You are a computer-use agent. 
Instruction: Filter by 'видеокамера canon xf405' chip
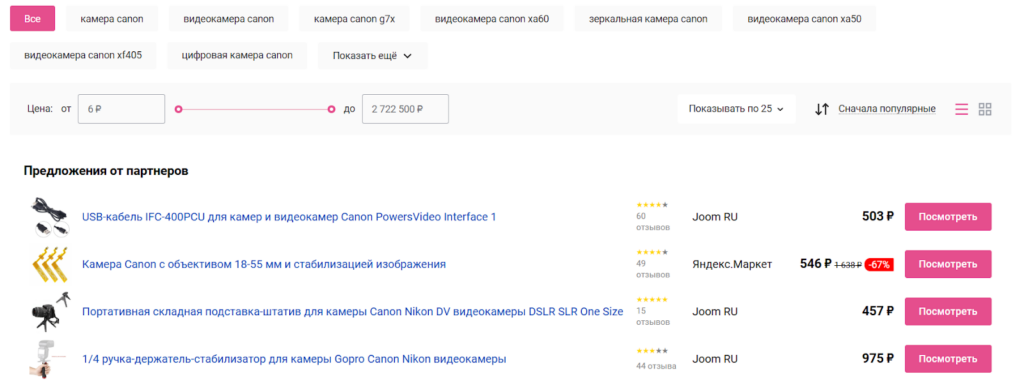tap(83, 55)
